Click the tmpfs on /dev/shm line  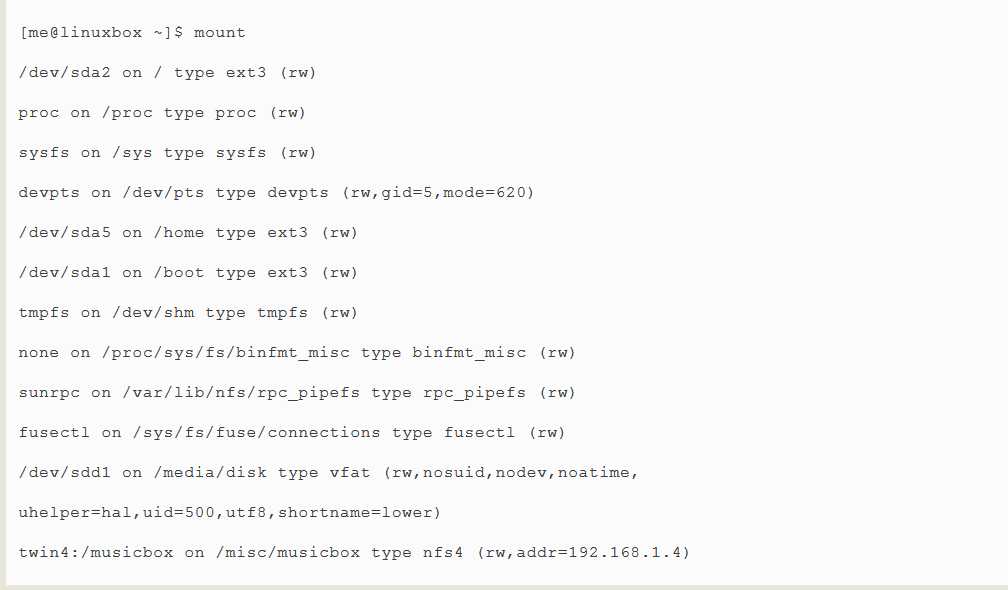click(x=188, y=313)
